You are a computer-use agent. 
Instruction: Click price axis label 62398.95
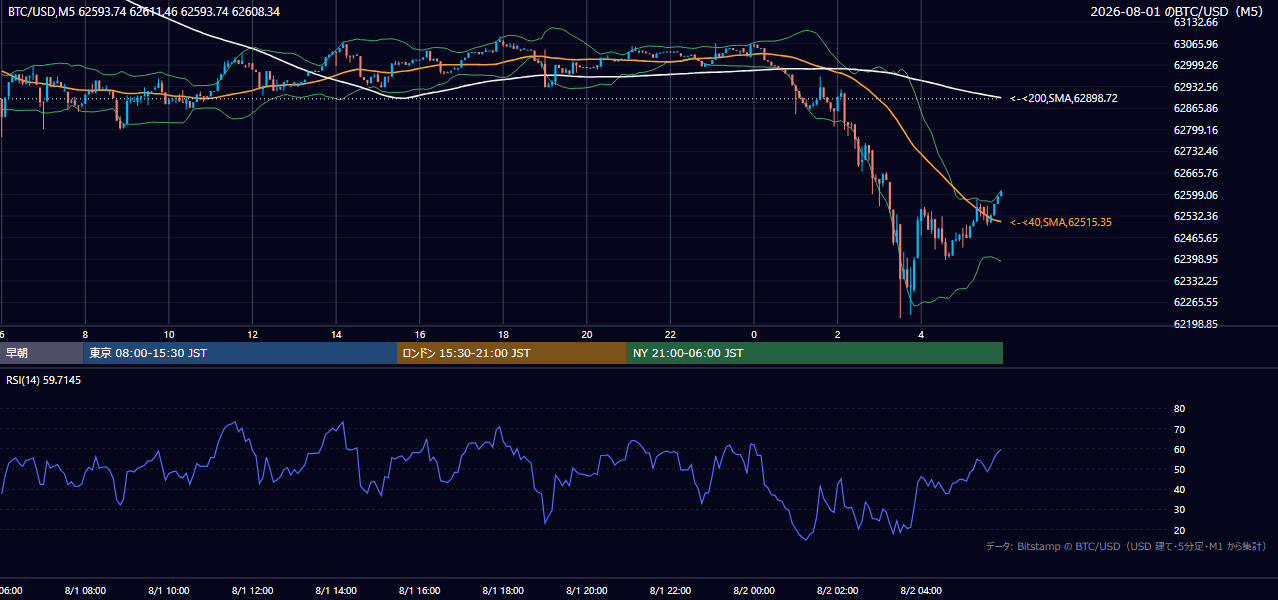click(x=1195, y=259)
